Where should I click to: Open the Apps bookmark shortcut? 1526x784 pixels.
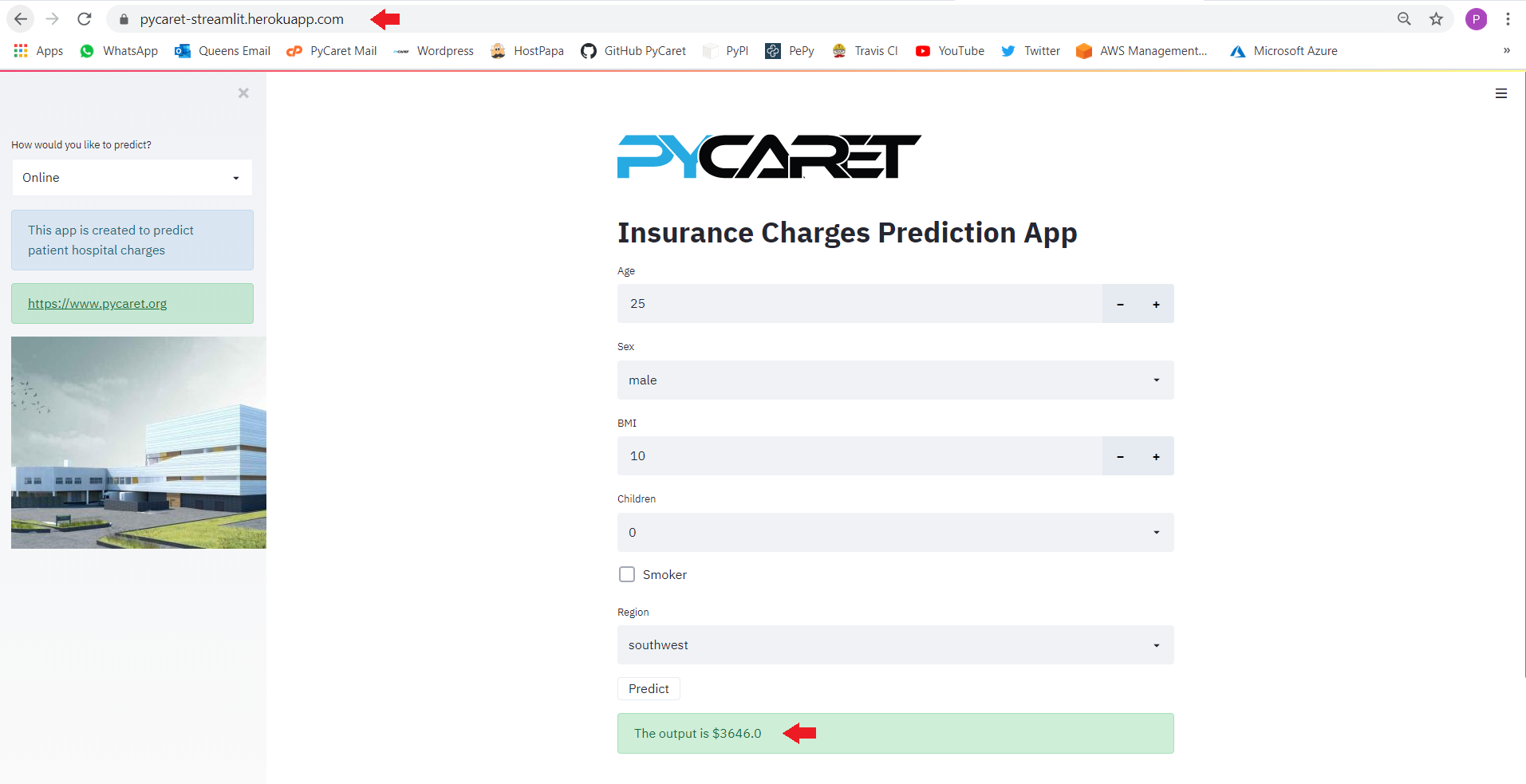pyautogui.click(x=38, y=51)
